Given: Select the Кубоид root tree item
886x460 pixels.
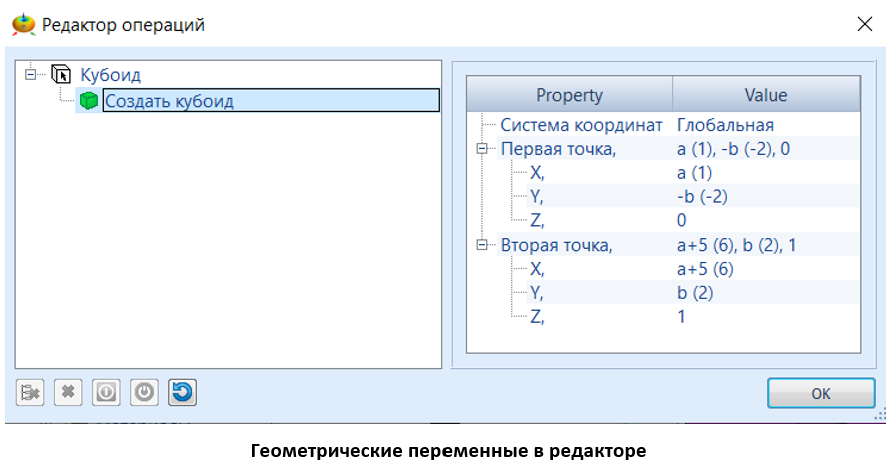Looking at the screenshot, I should 110,75.
